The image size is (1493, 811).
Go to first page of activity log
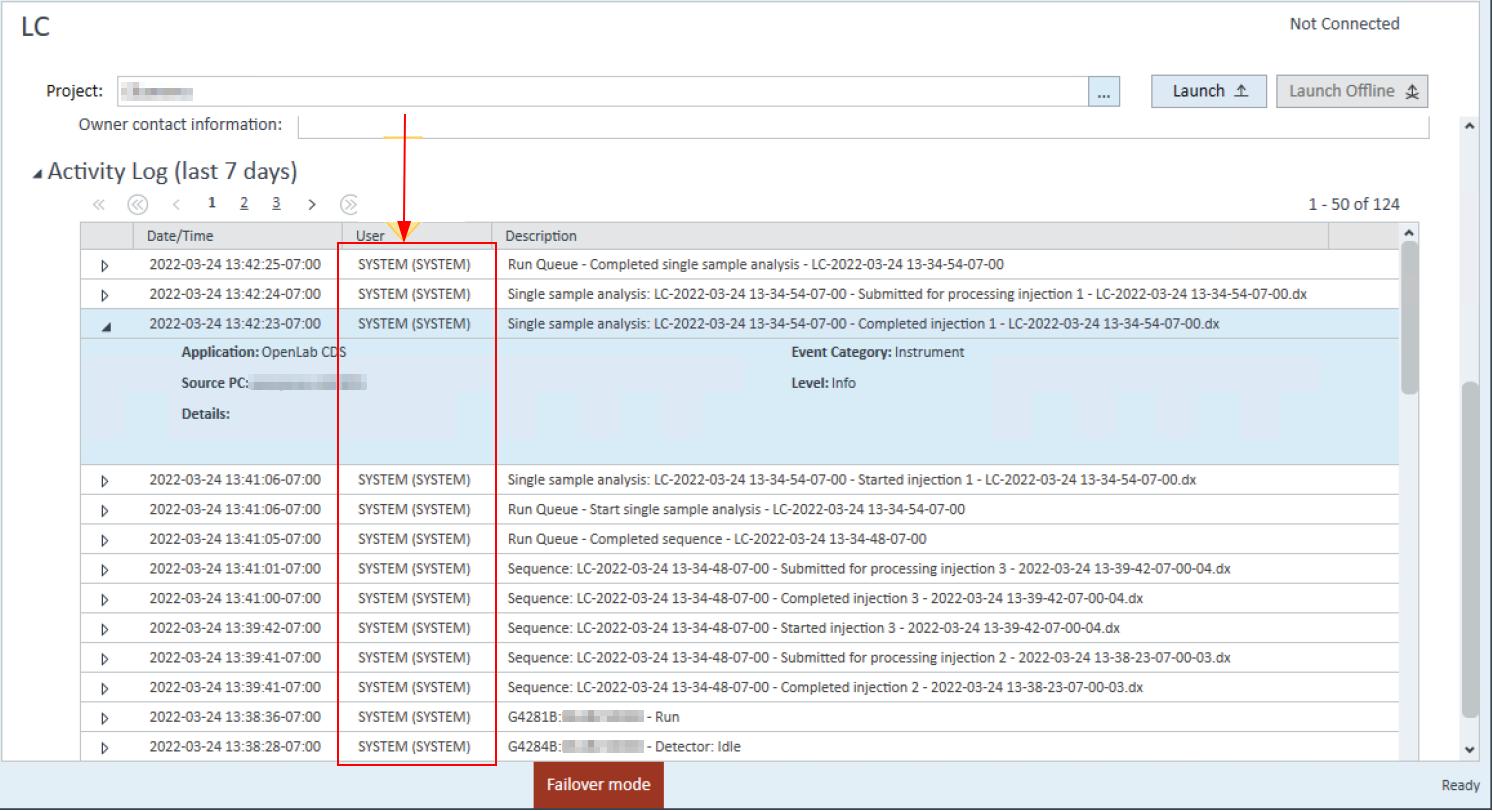tap(99, 204)
